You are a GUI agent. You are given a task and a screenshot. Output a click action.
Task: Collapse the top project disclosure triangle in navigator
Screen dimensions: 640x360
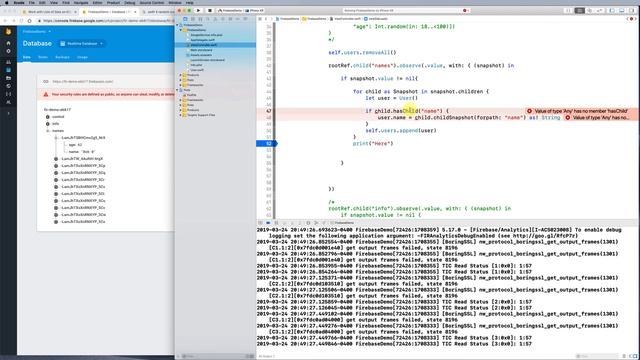pos(178,25)
